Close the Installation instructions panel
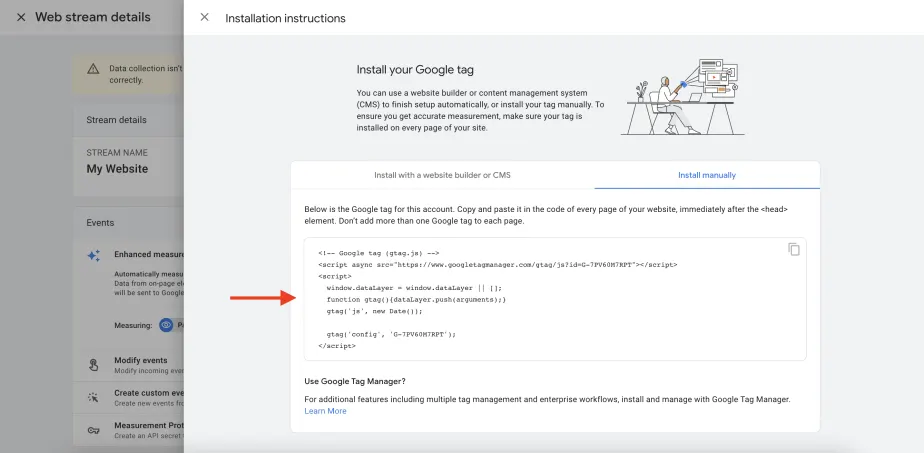The width and height of the screenshot is (924, 453). 204,17
